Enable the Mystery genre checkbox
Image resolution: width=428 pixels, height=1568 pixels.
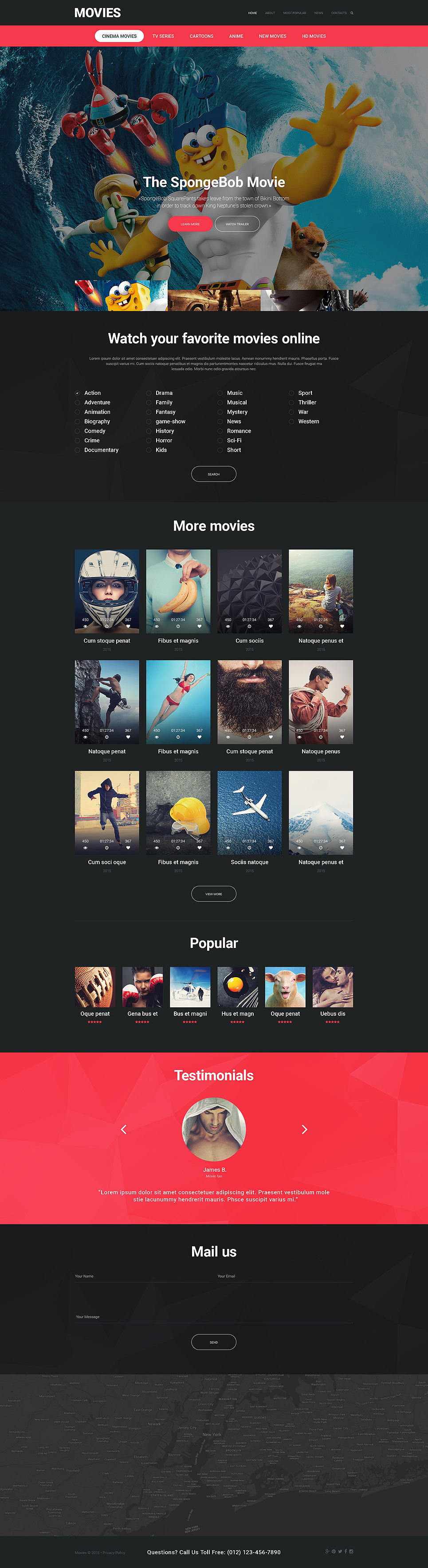[220, 412]
